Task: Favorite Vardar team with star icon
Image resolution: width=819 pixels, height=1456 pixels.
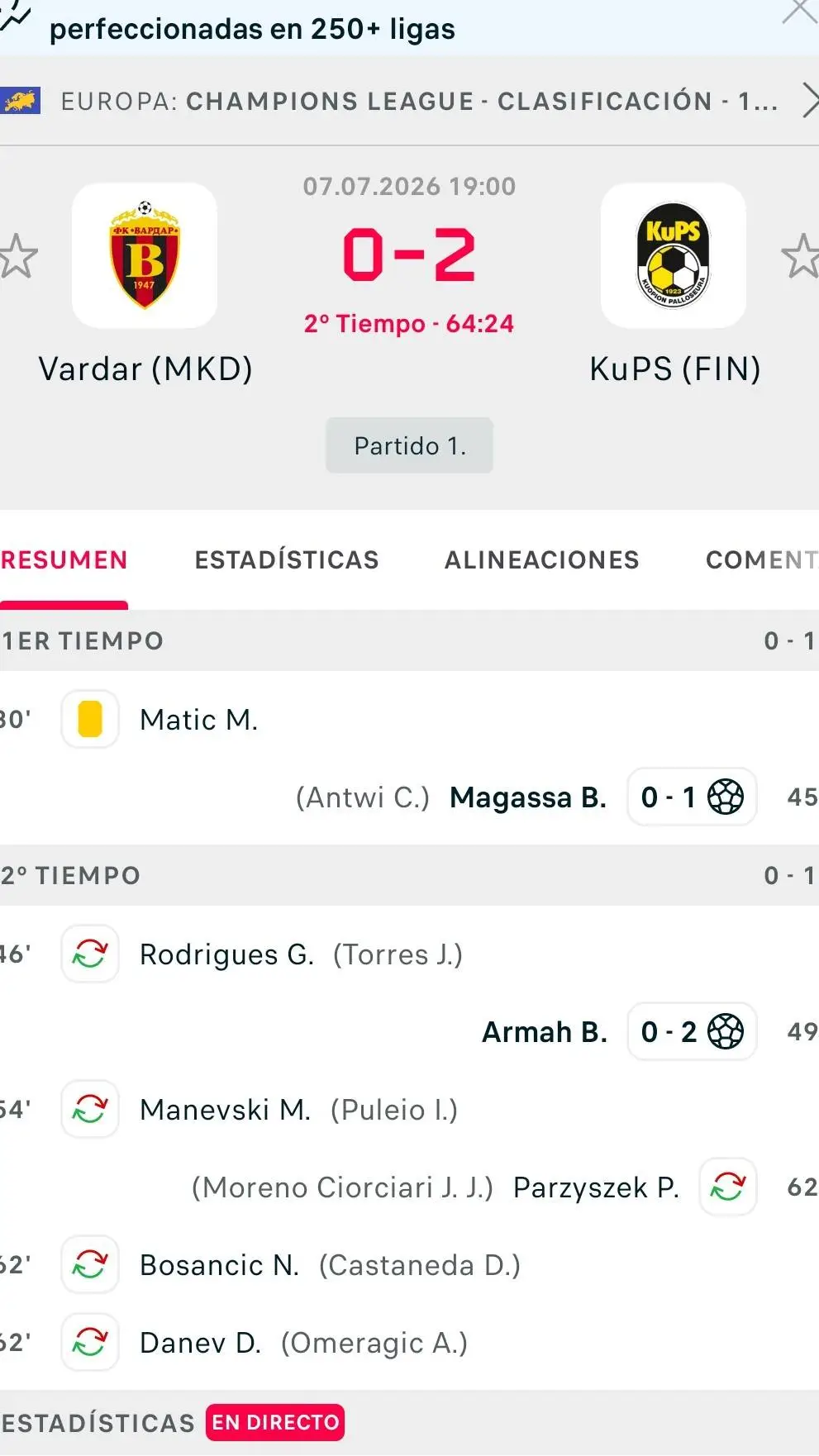Action: click(x=17, y=256)
